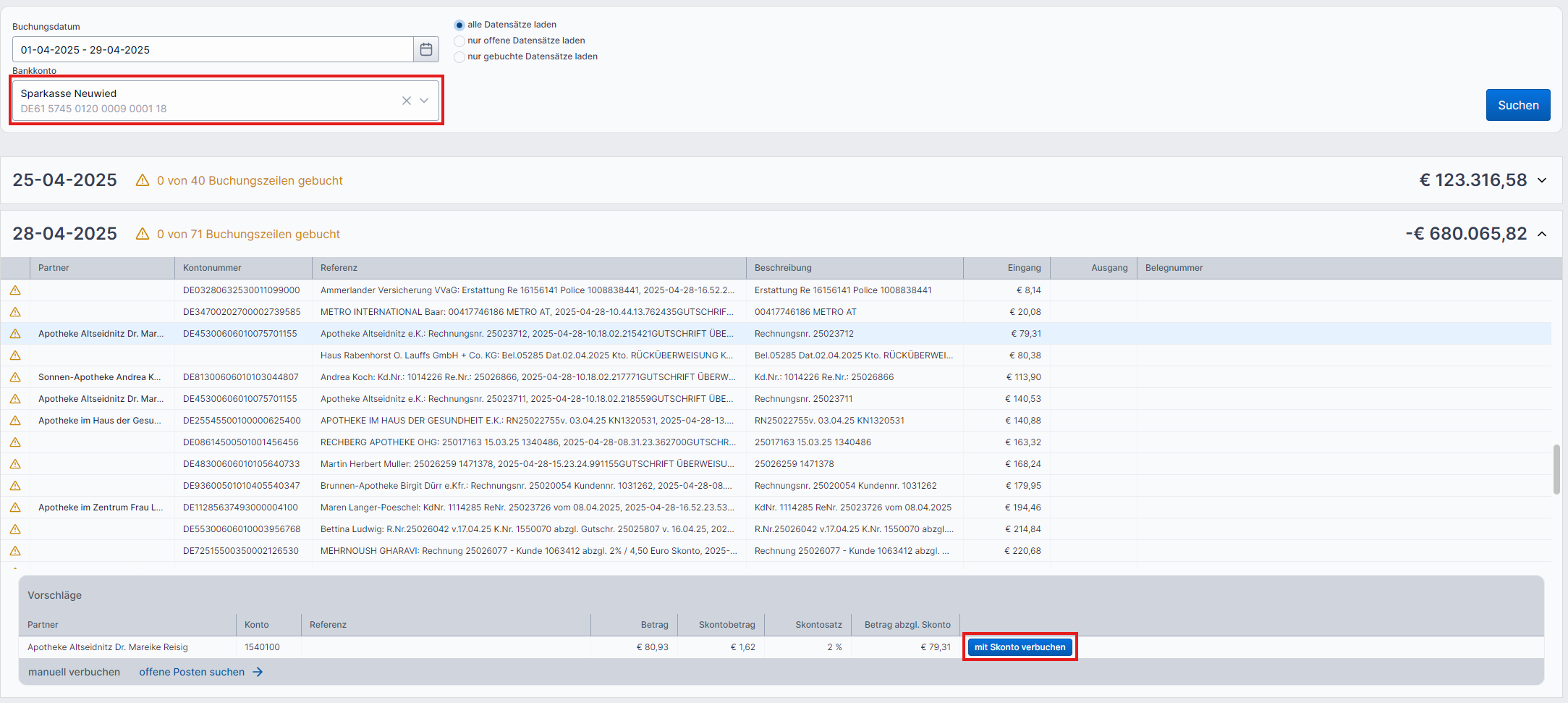Click 'mit Skonto verbuchen' button
This screenshot has height=703, width=1568.
pos(1020,647)
